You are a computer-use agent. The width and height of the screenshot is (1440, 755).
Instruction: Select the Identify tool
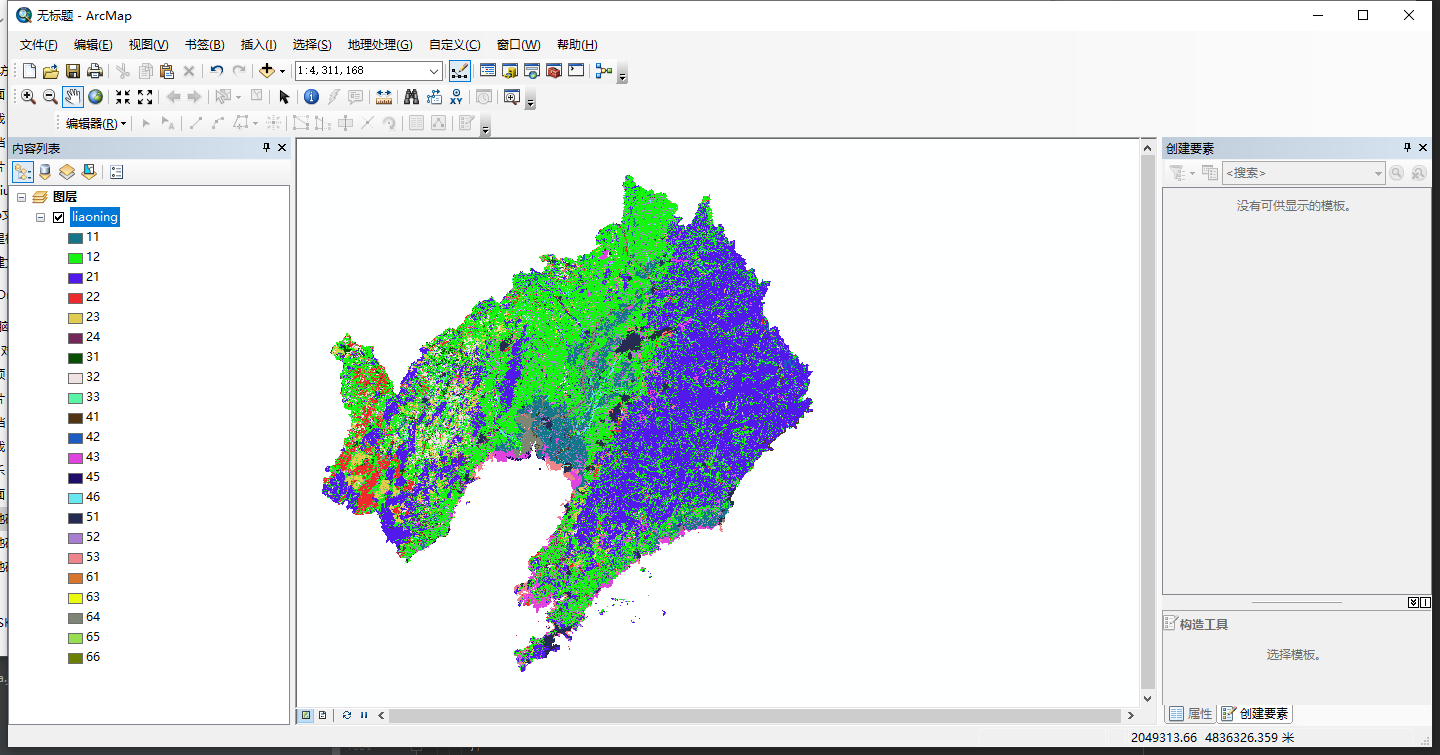[312, 96]
